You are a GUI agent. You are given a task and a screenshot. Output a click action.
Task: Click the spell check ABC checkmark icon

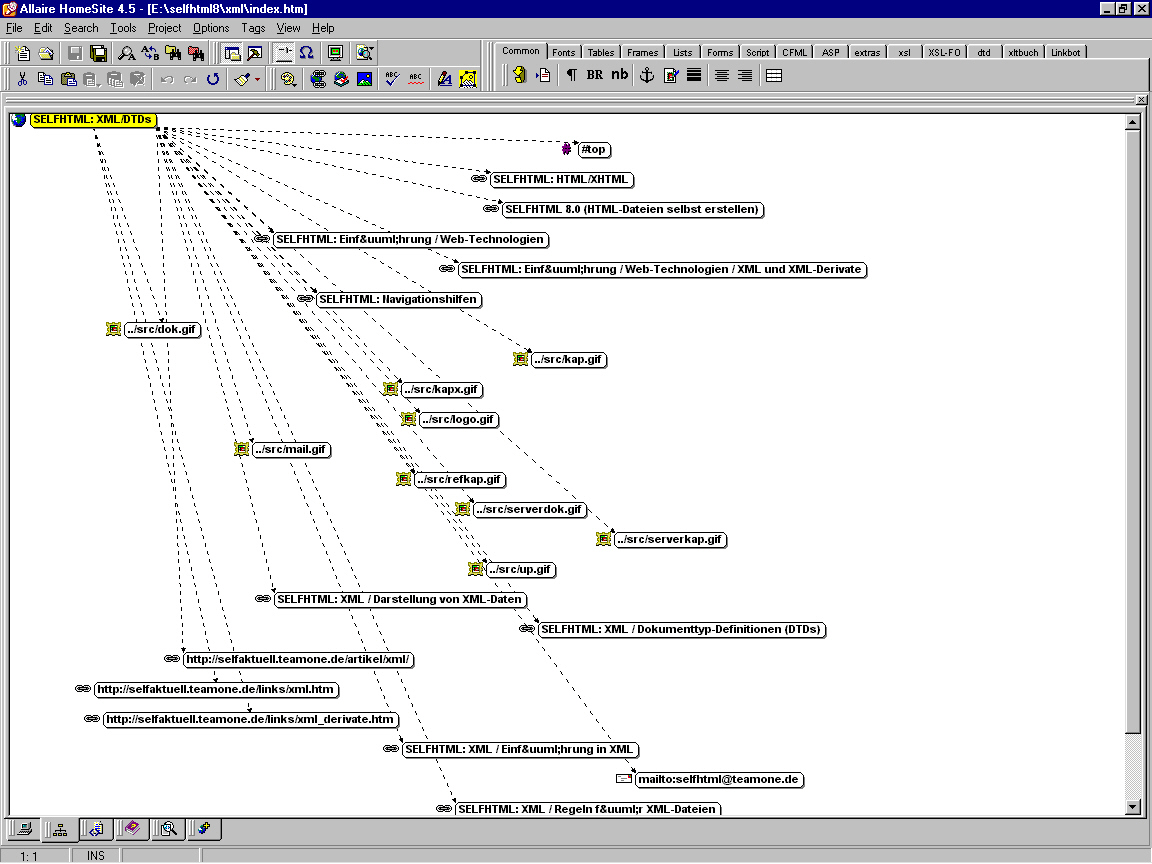(392, 79)
